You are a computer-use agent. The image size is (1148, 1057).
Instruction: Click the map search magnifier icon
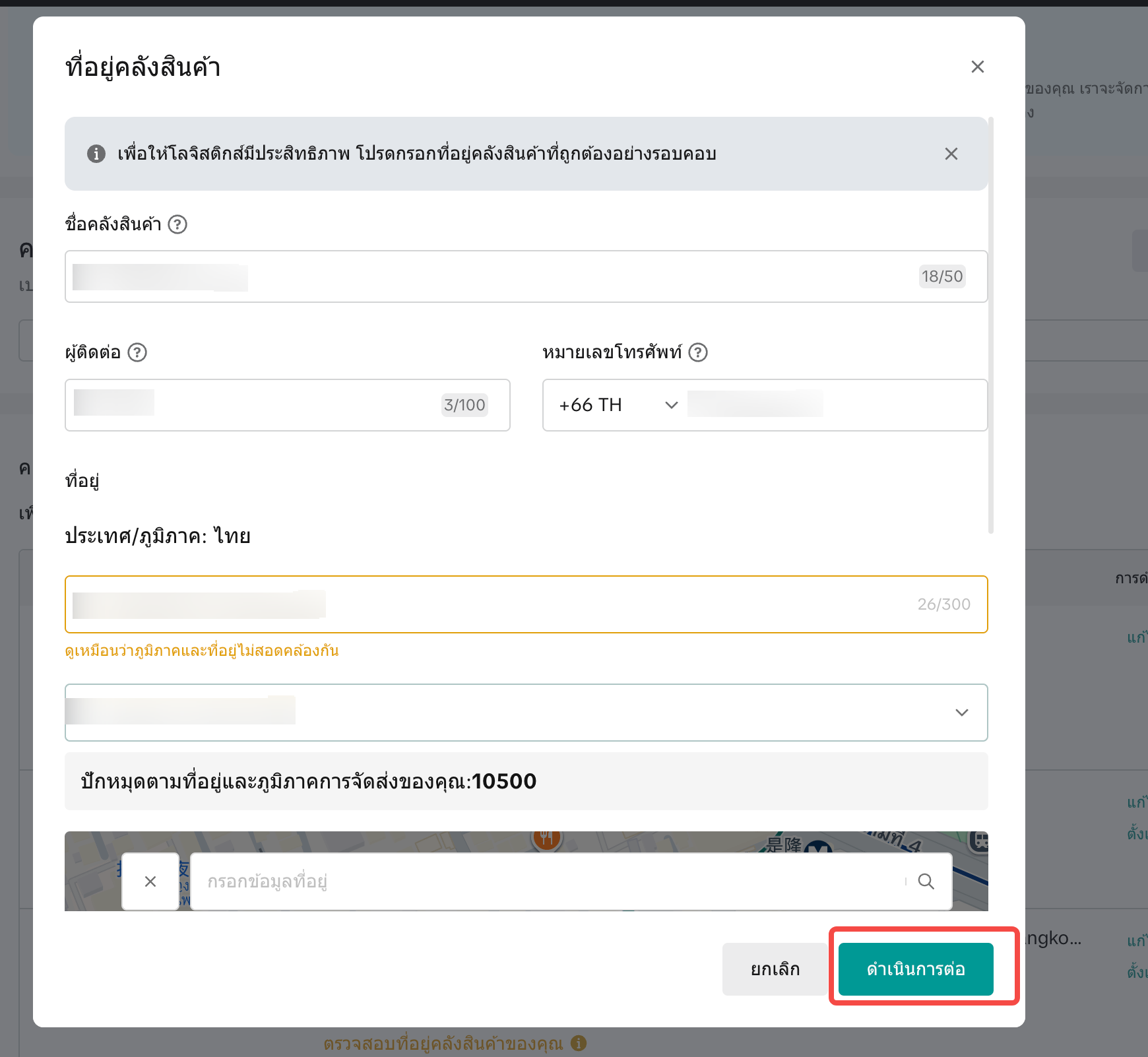click(926, 881)
